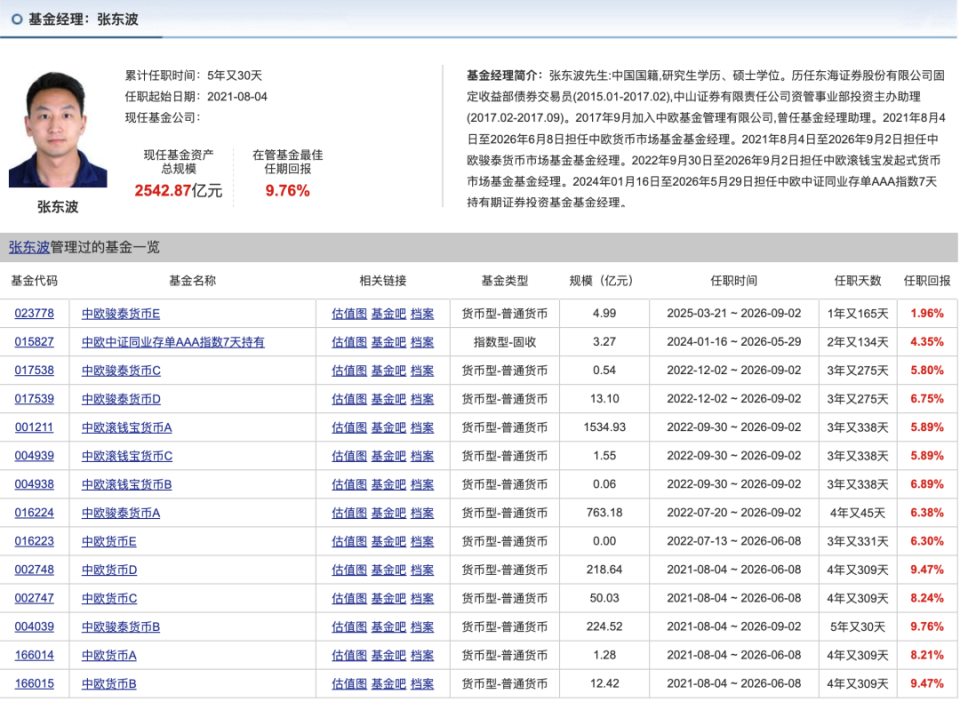Click the 任职天数 column header
Viewport: 960px width, 710px height.
857,281
